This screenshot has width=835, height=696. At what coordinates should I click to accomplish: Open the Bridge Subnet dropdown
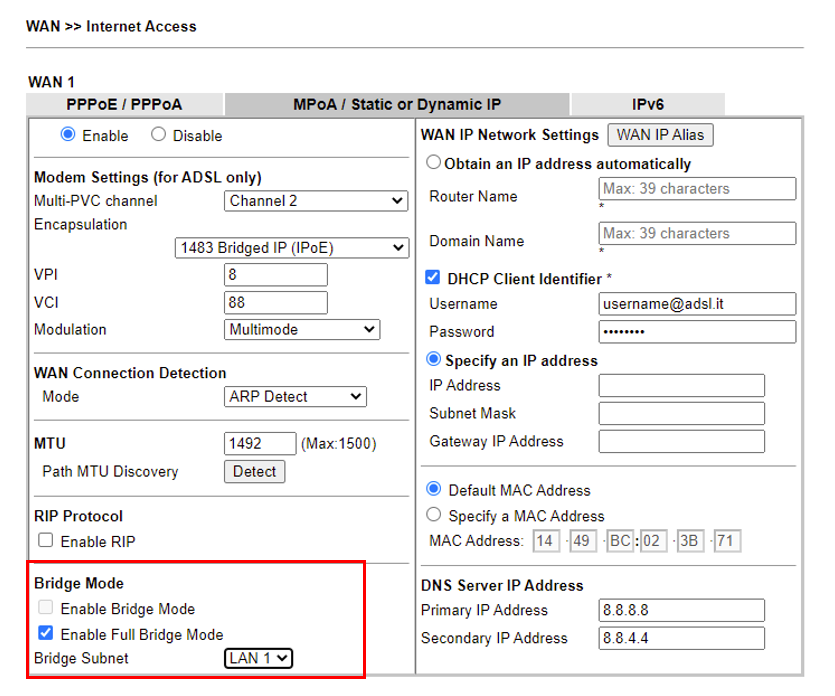click(258, 658)
